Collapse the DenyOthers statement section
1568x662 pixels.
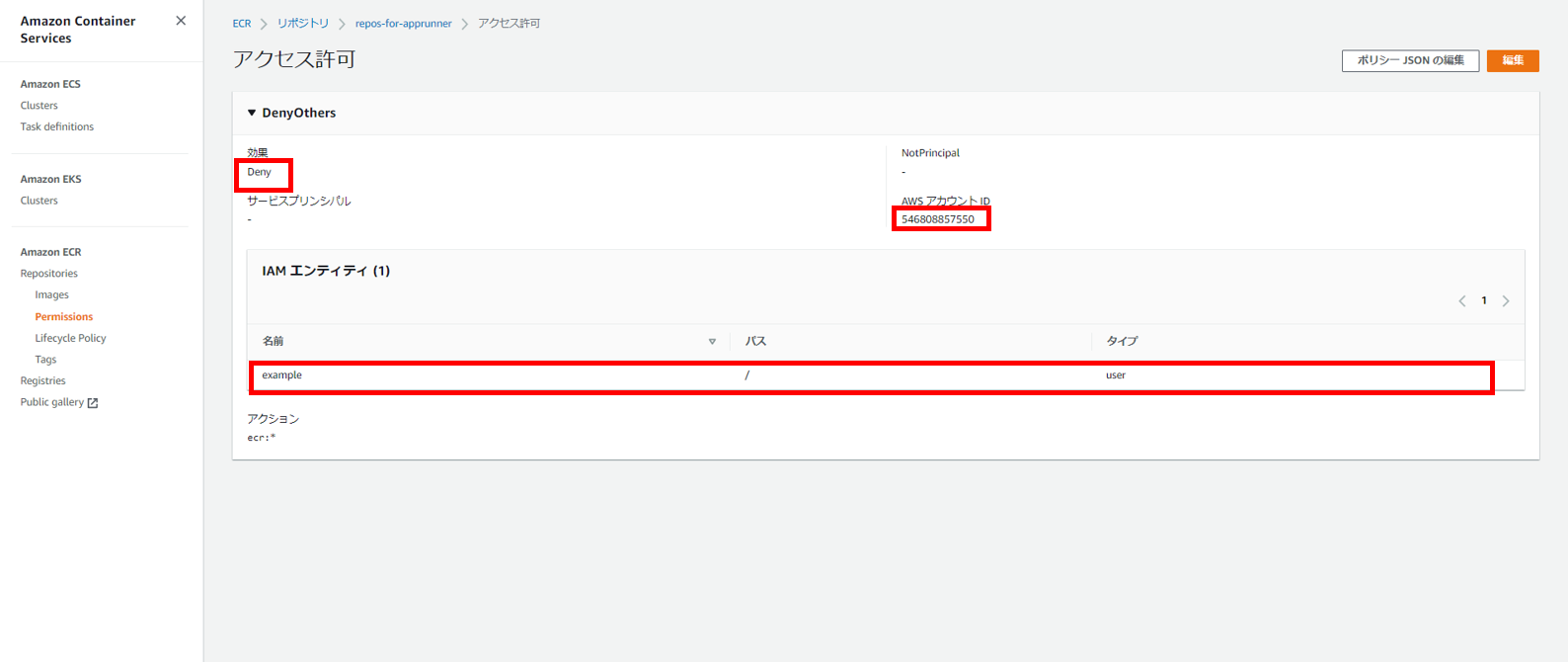[x=252, y=113]
